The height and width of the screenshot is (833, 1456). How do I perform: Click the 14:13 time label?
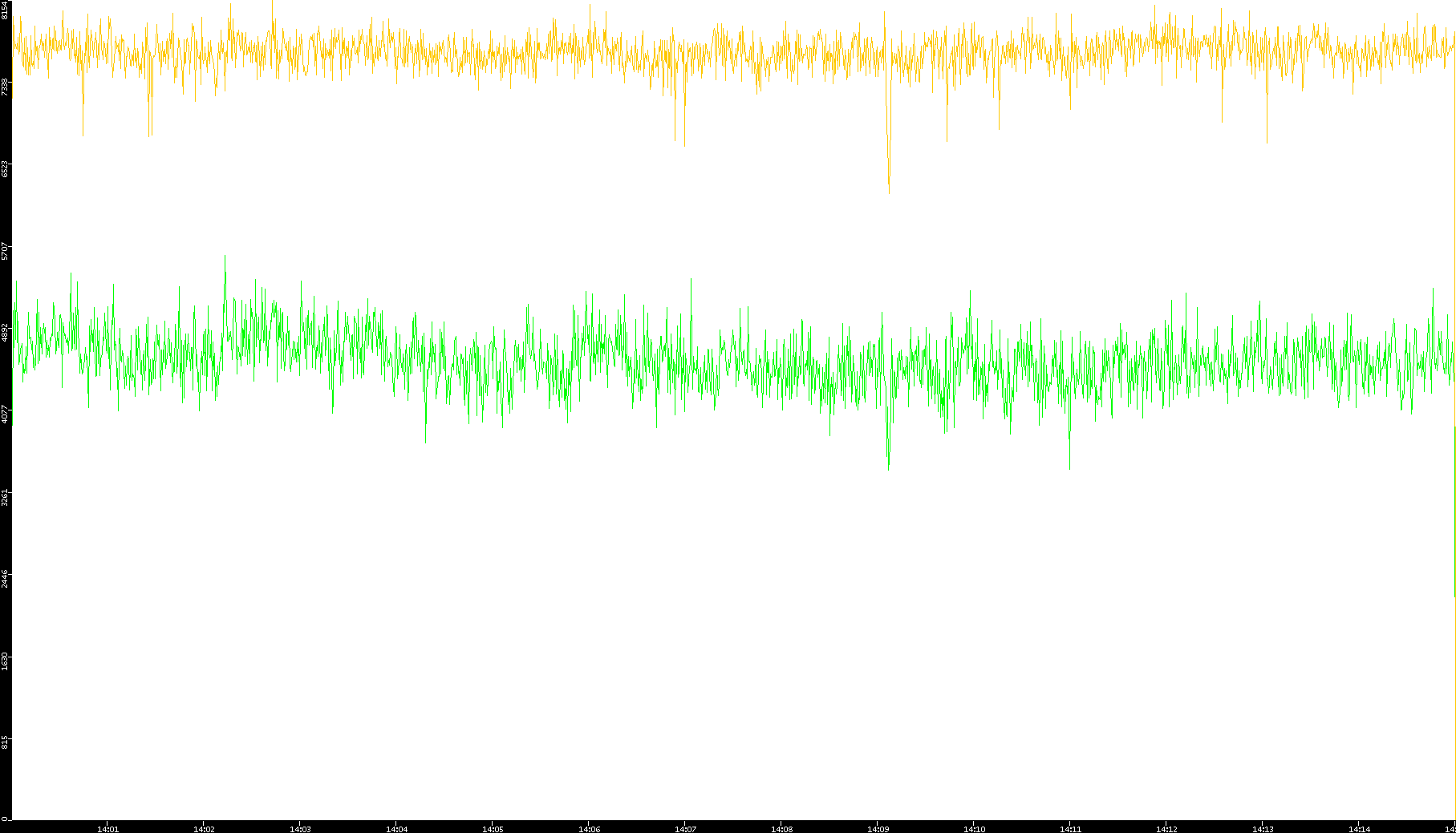tap(1263, 829)
